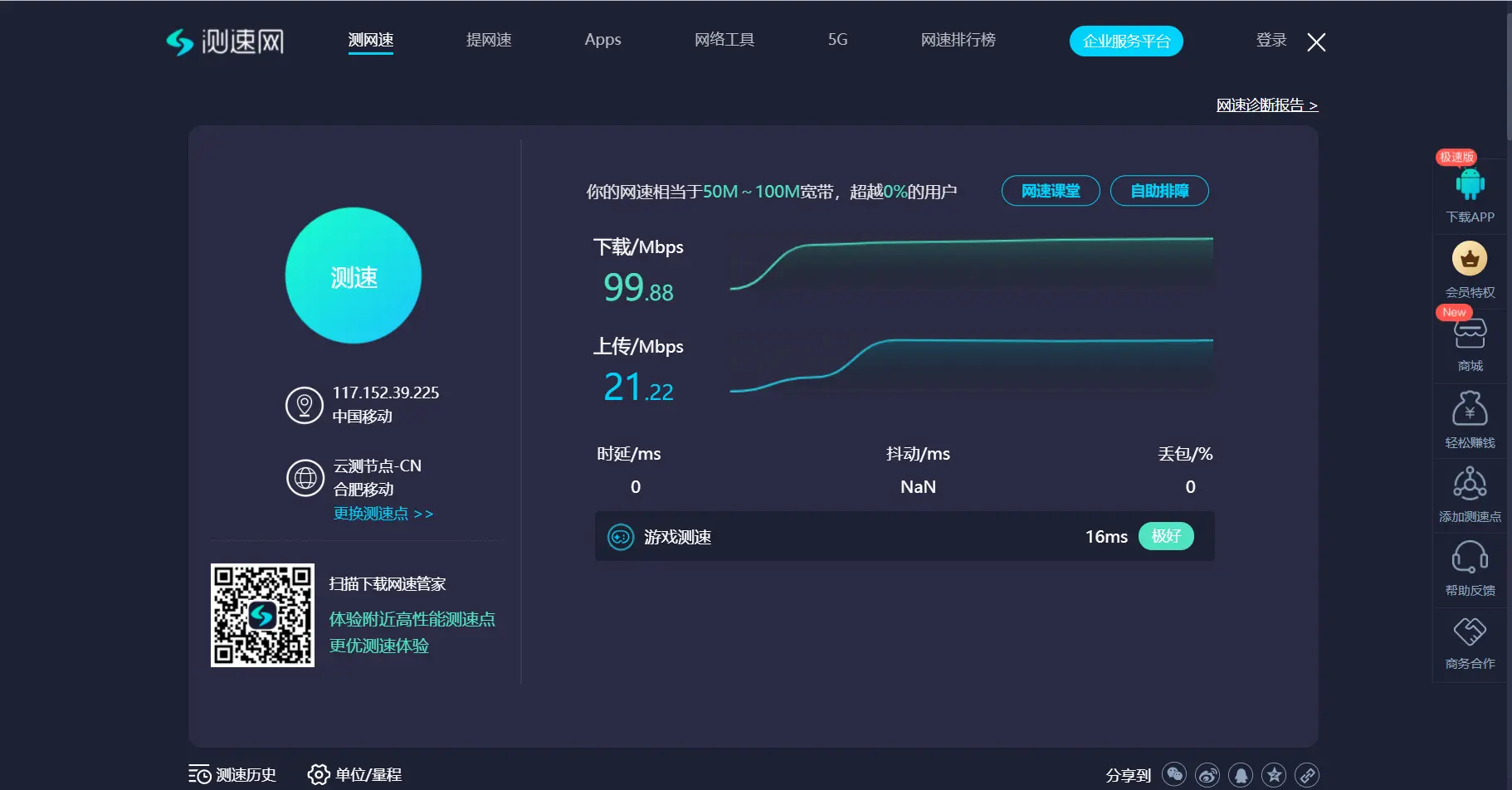
Task: Start test with round 测速 button
Action: pos(354,276)
